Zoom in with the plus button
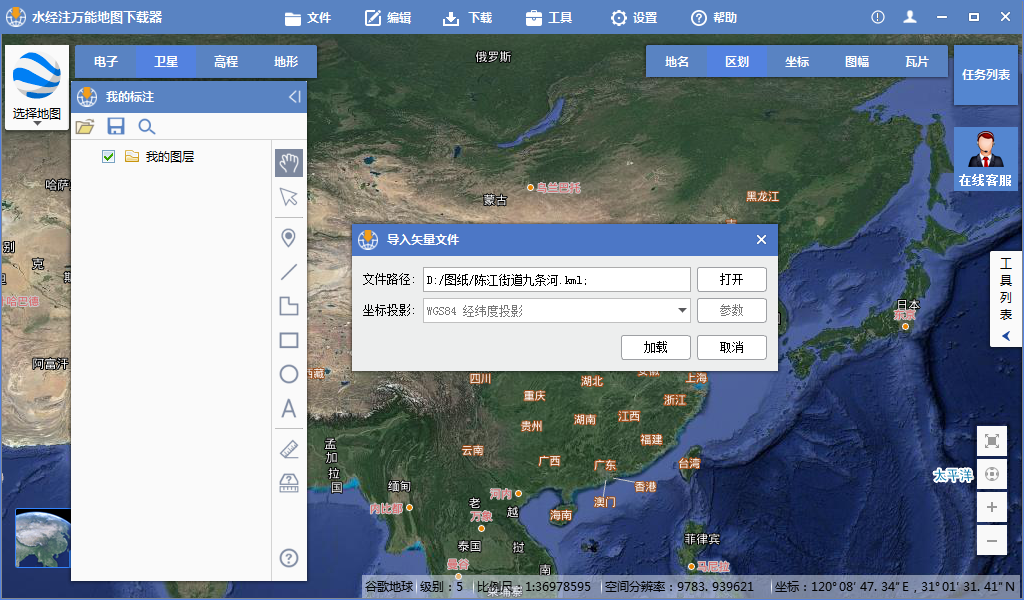Image resolution: width=1024 pixels, height=600 pixels. [991, 507]
